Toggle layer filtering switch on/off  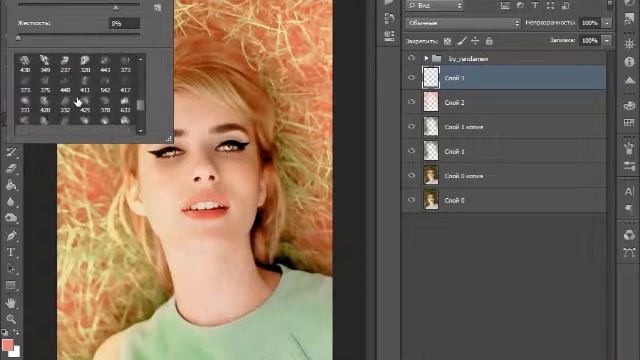point(609,4)
